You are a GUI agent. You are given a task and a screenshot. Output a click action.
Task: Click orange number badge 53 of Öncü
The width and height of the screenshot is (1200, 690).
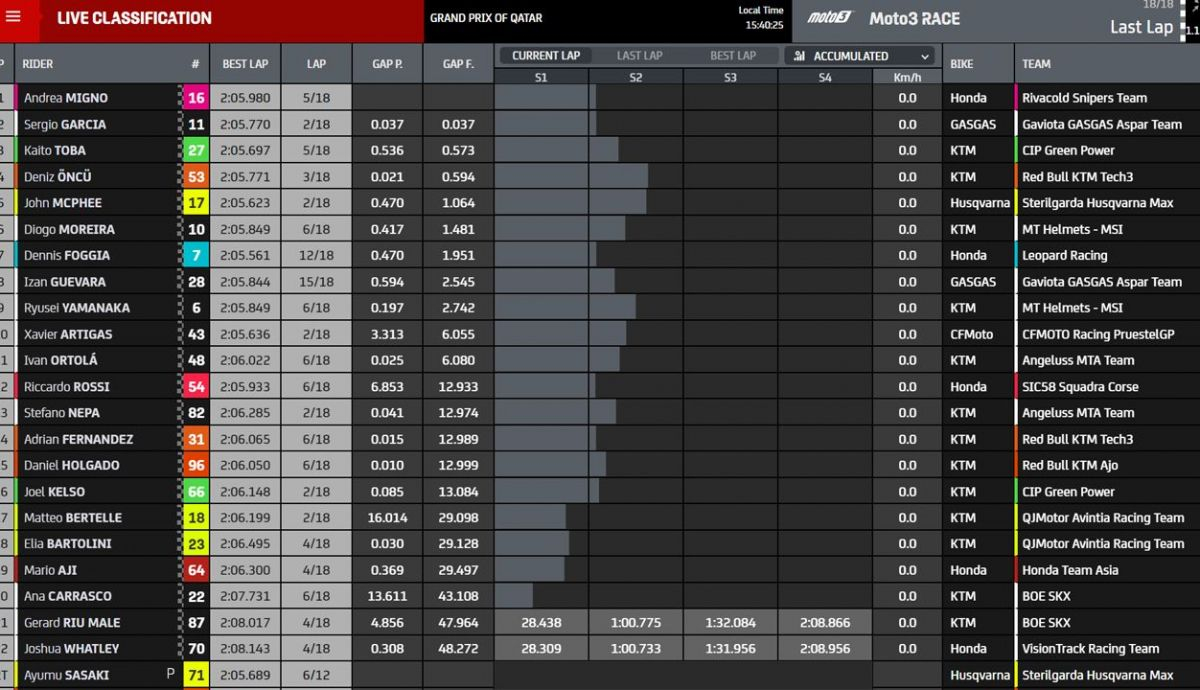[x=196, y=177]
